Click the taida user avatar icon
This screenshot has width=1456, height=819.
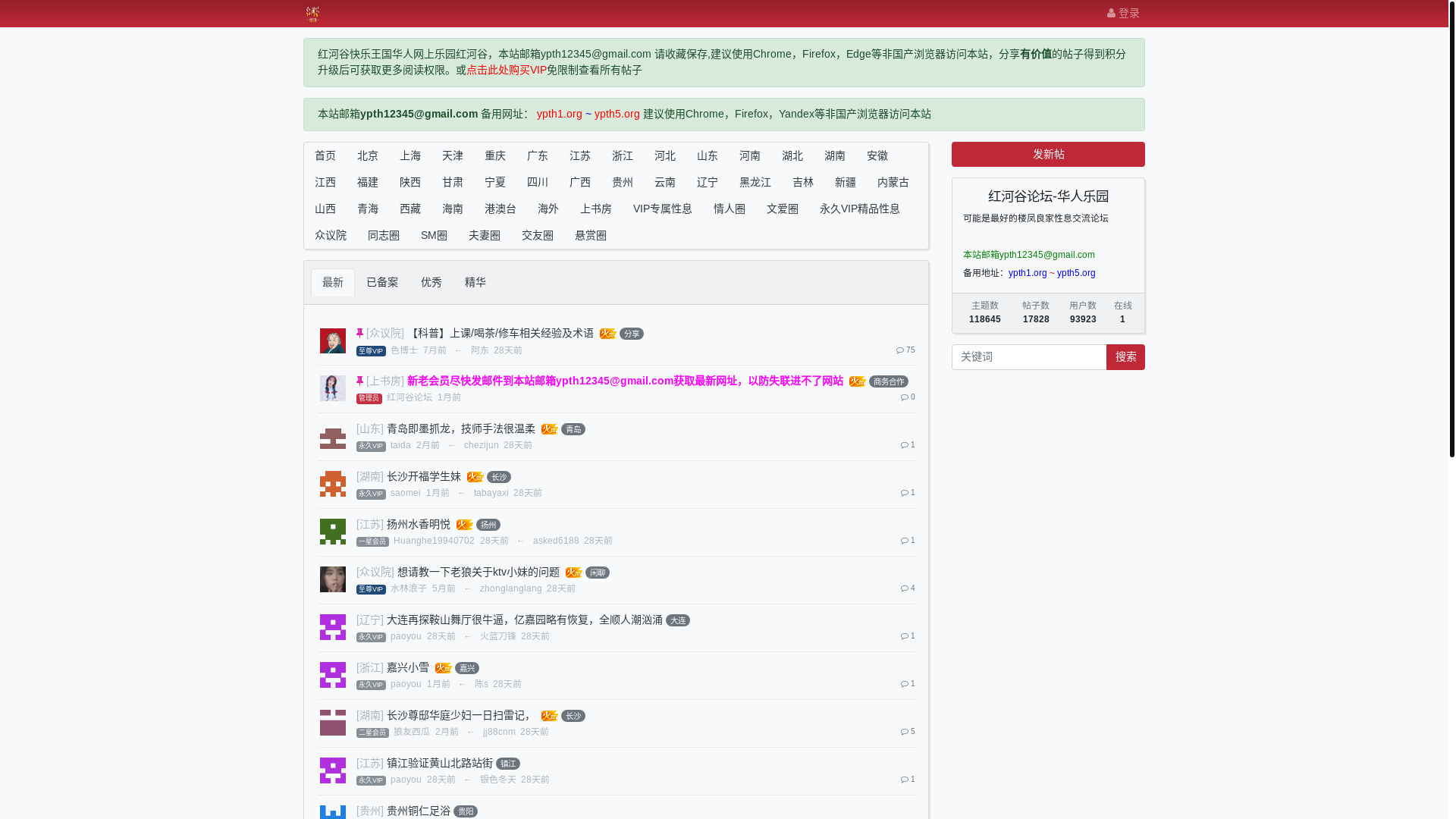click(332, 437)
